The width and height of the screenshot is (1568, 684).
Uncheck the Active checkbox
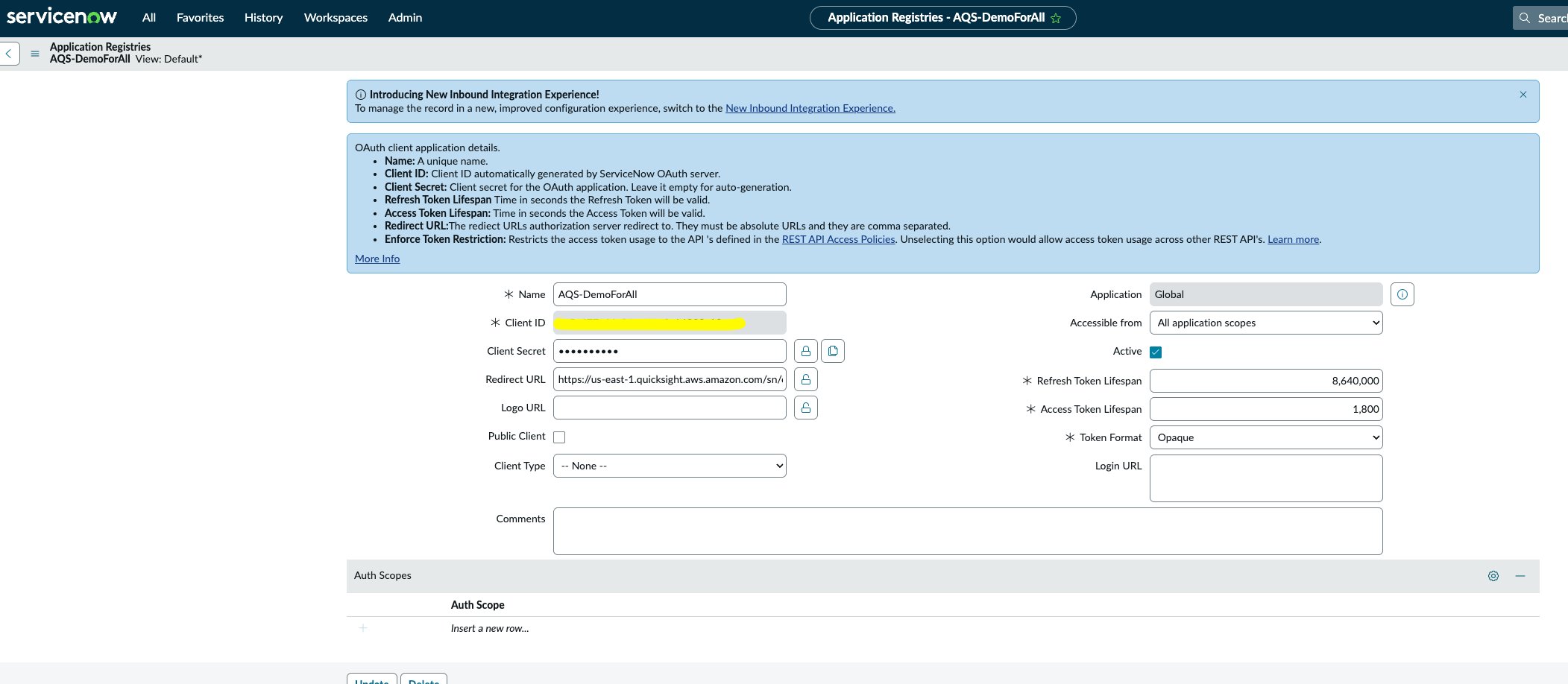click(1155, 351)
